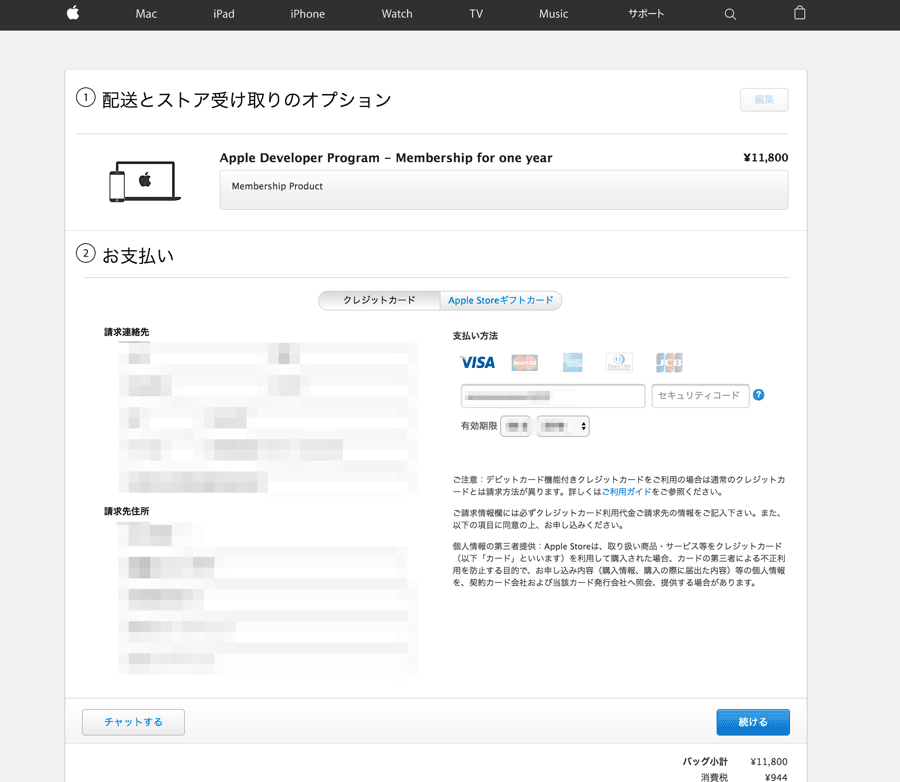Click the 配送とストア受け取りのオプション heading
This screenshot has height=782, width=900.
click(247, 100)
